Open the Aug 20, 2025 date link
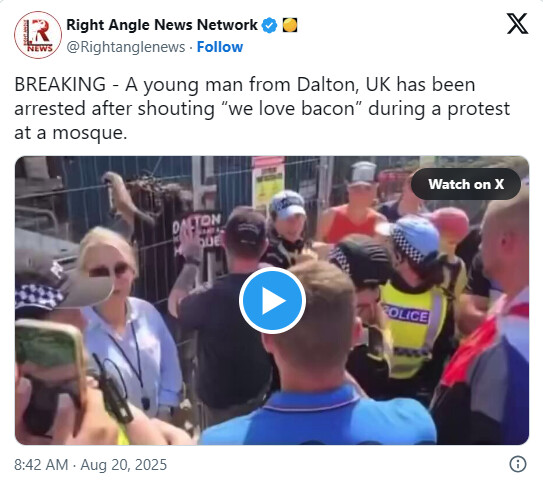The height and width of the screenshot is (483, 543). pyautogui.click(x=124, y=465)
